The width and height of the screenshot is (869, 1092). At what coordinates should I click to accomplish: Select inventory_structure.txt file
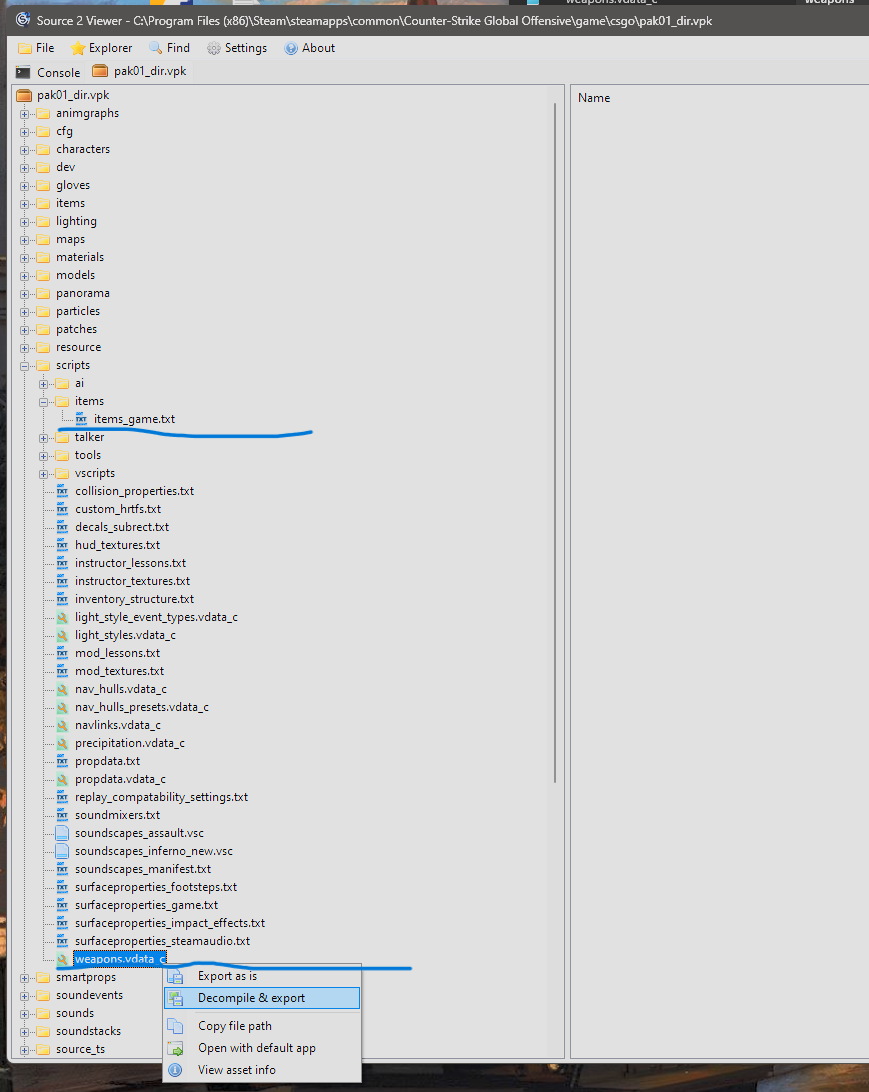point(134,599)
